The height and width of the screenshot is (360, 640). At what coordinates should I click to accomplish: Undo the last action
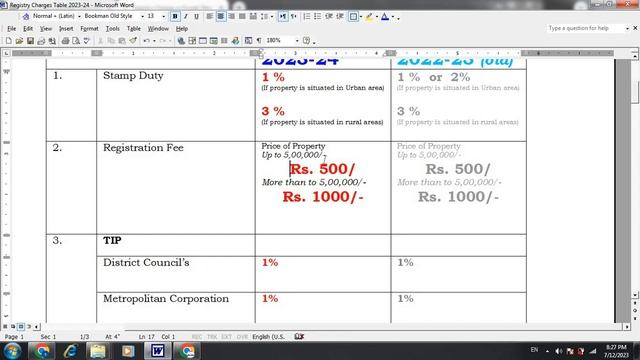[x=147, y=40]
